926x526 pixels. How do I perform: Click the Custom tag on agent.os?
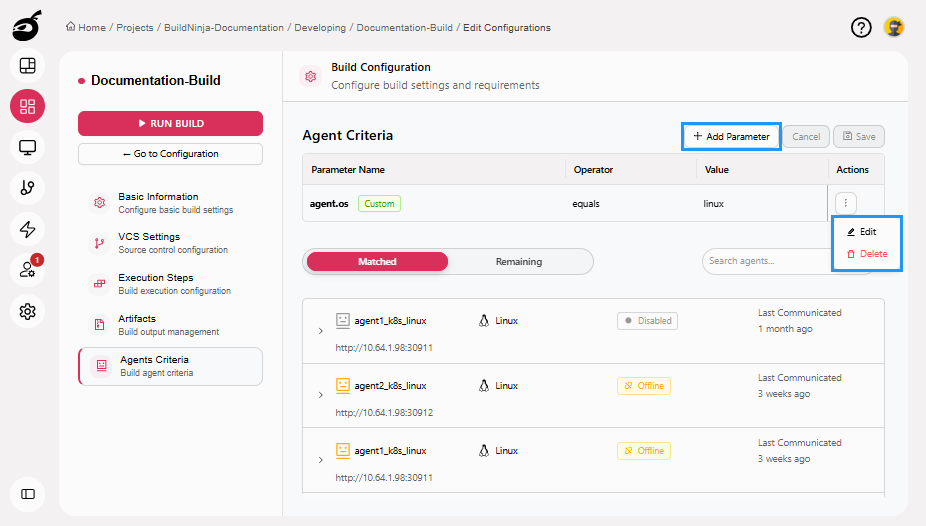[x=379, y=204]
